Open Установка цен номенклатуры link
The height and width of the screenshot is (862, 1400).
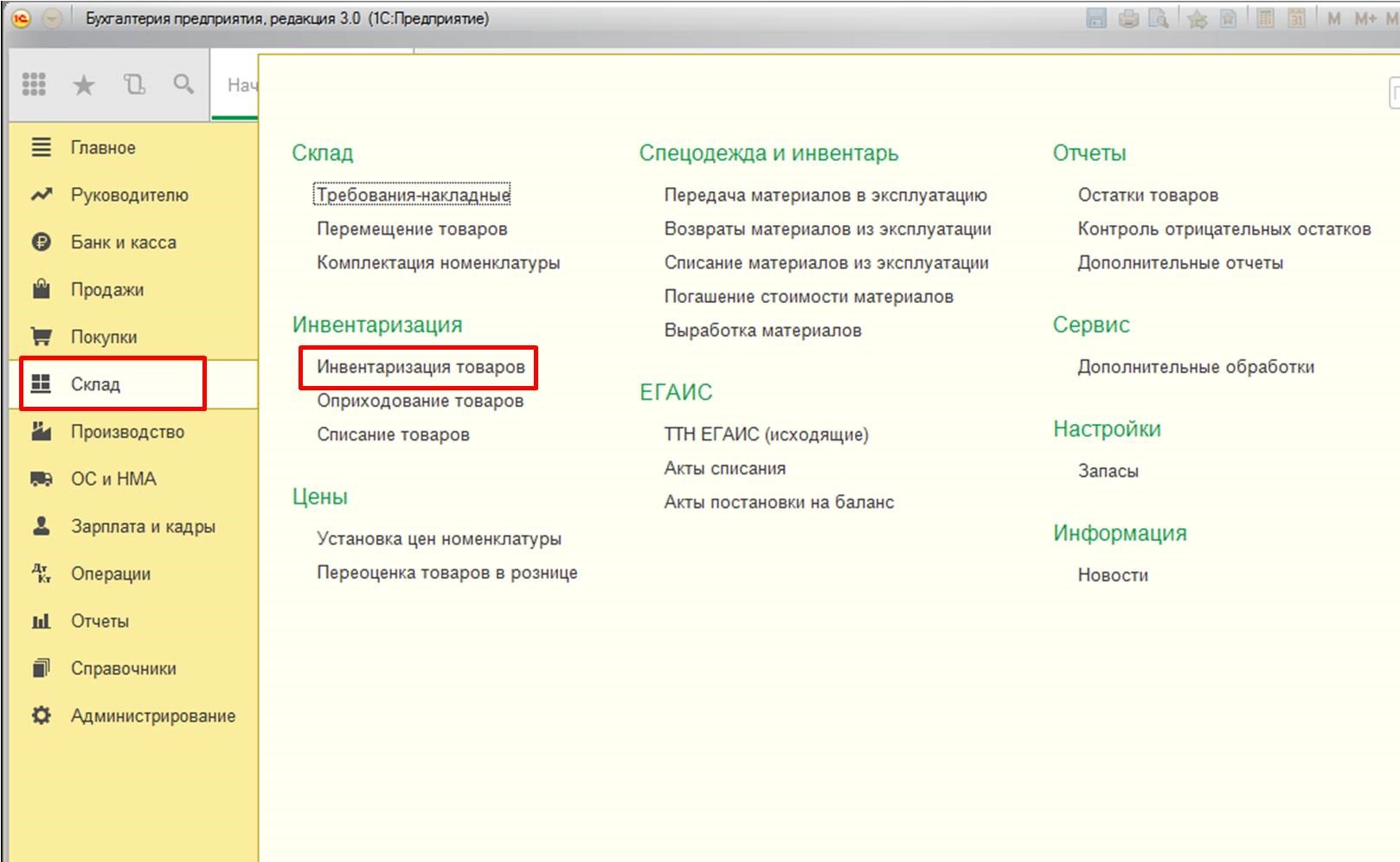pos(439,538)
